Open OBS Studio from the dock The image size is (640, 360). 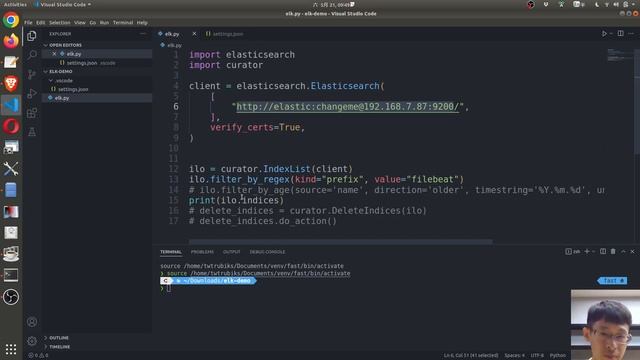click(x=11, y=297)
